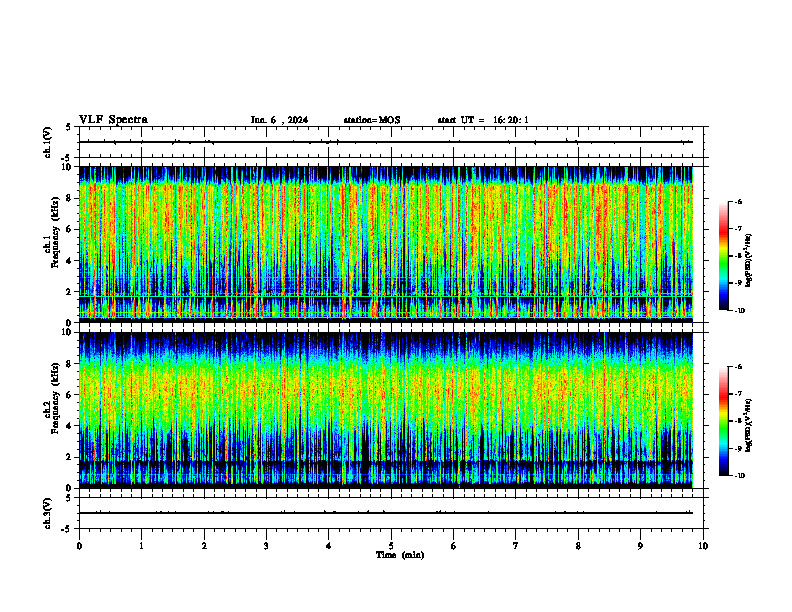Click the "start UT = 16:20: 1" text
Viewport: 792px width, 612px height.
click(x=483, y=120)
